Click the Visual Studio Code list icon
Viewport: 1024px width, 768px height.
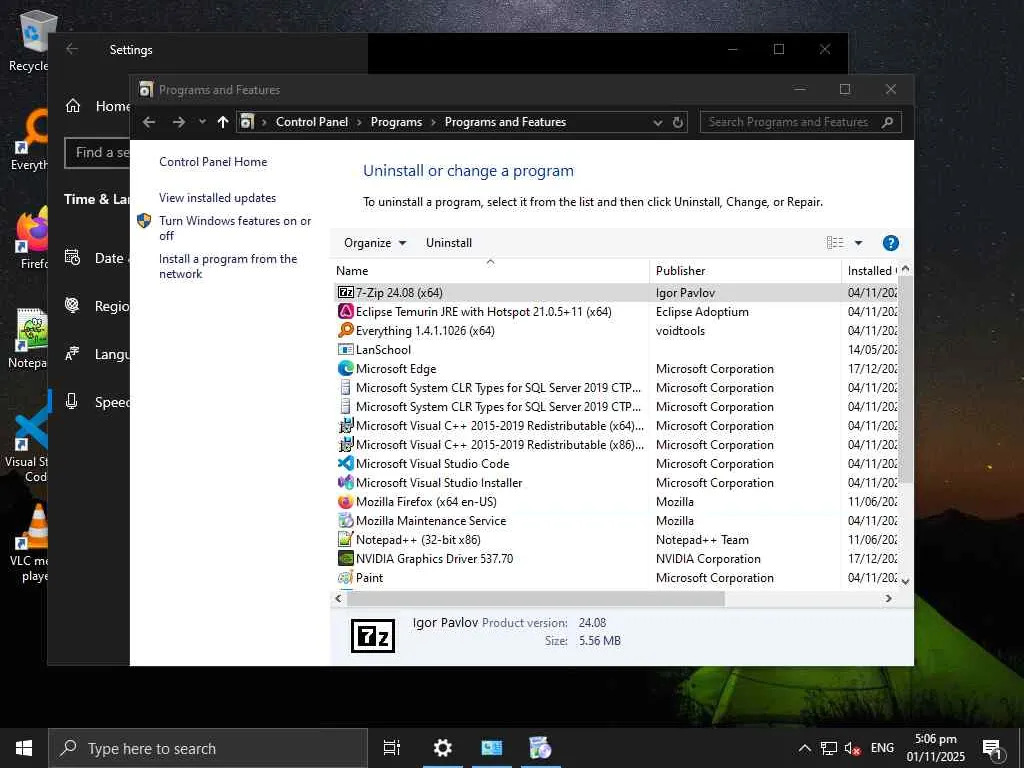[345, 463]
